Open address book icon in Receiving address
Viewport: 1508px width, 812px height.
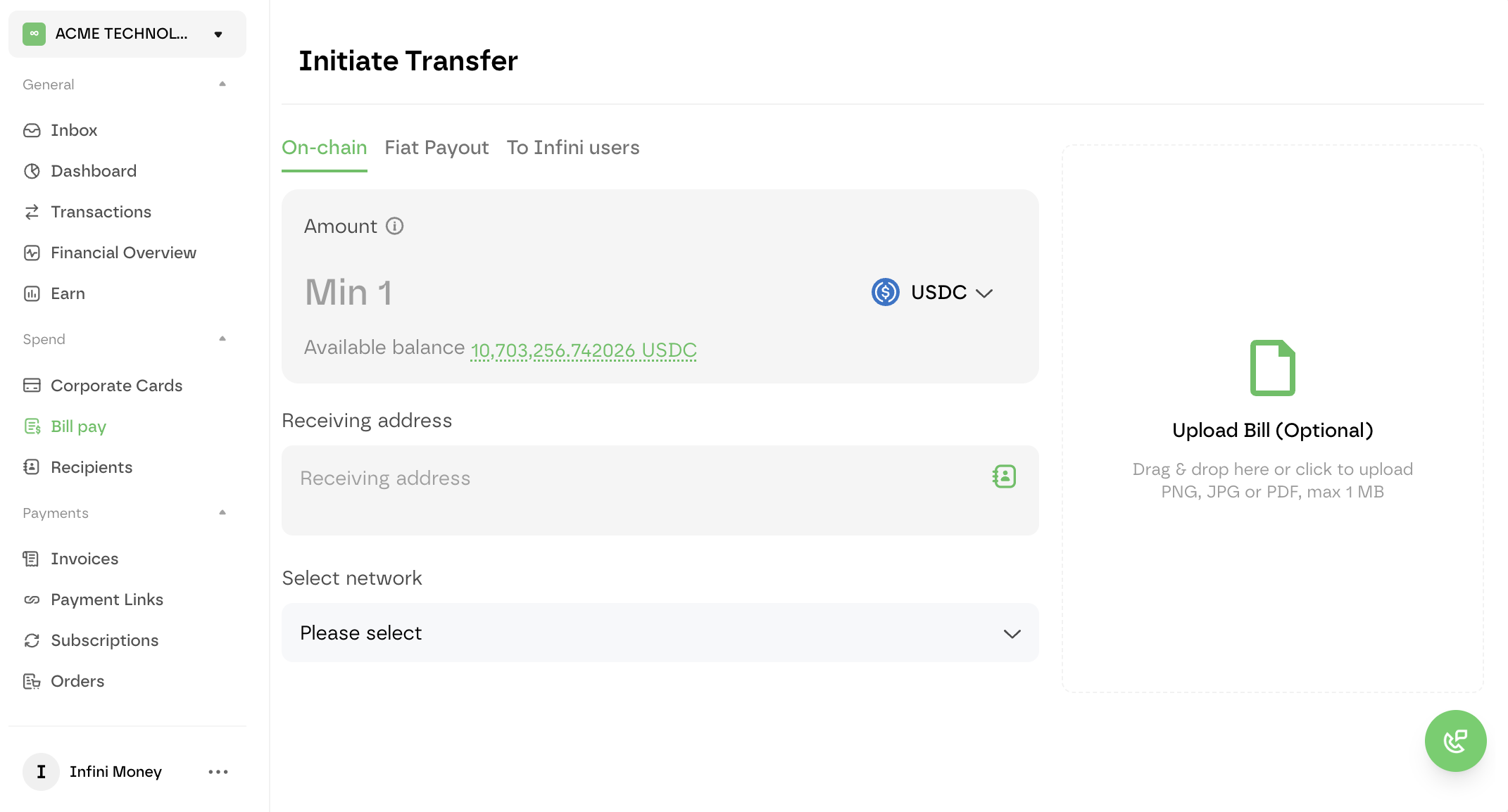pos(1004,477)
